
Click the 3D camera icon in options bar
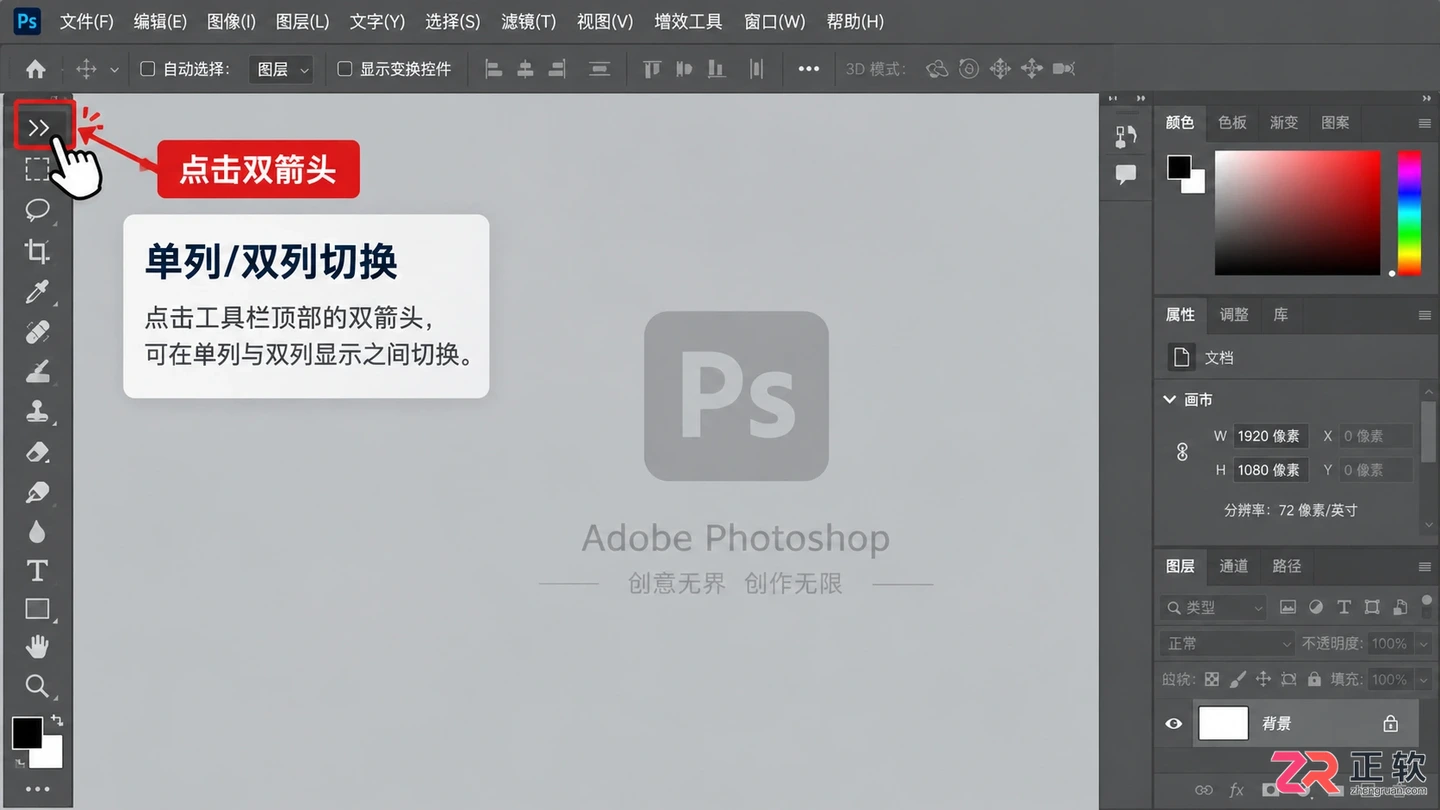(1064, 69)
